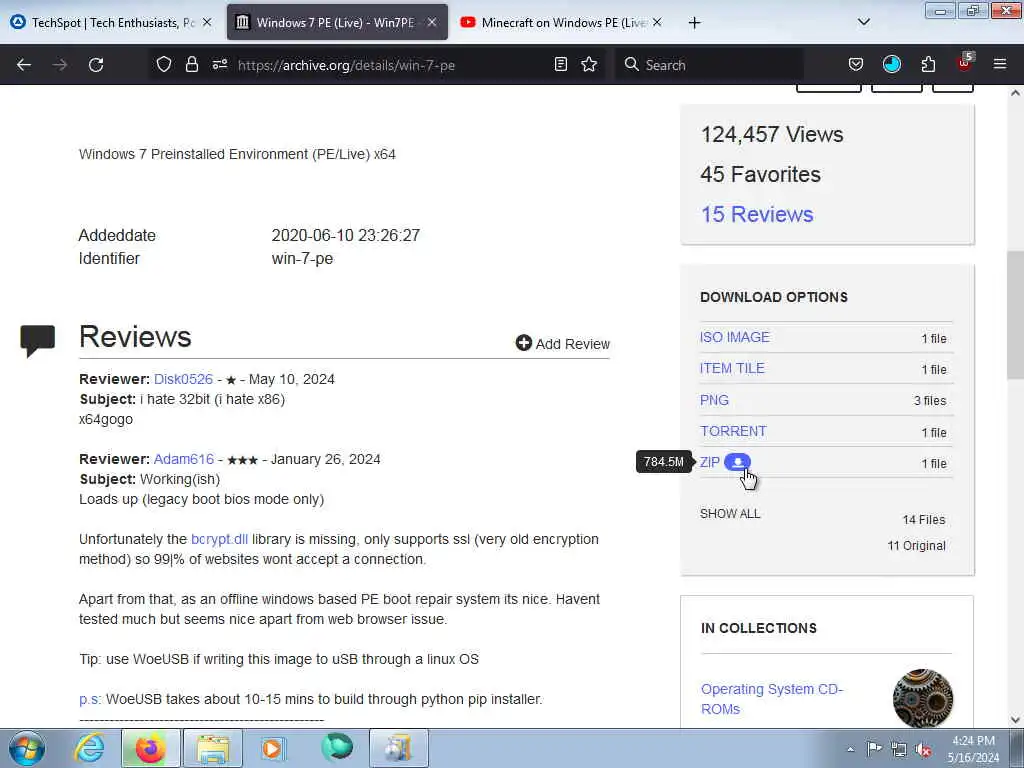Click Add Review button
This screenshot has width=1024, height=768.
coord(562,344)
